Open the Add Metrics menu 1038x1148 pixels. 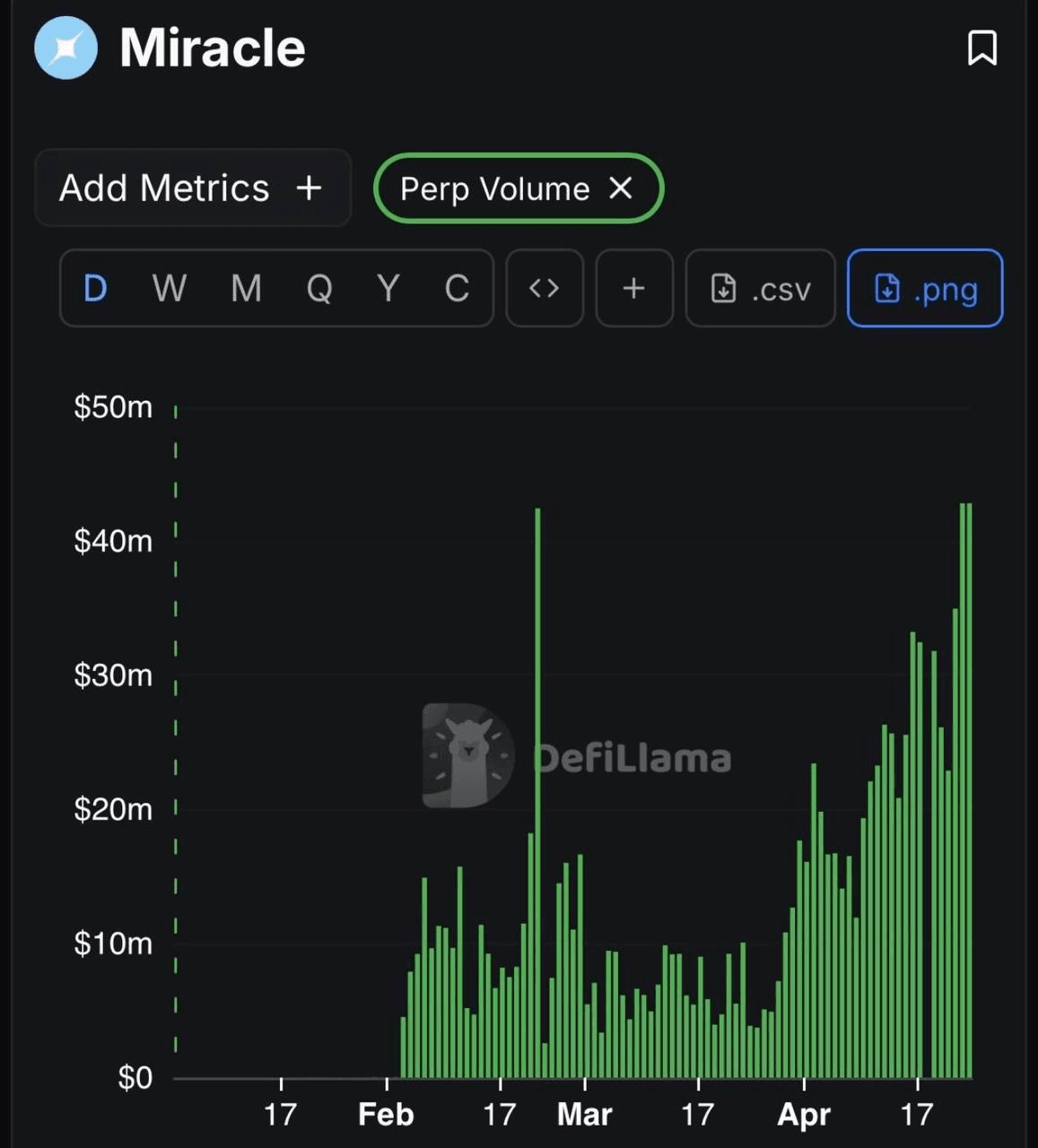click(x=192, y=188)
